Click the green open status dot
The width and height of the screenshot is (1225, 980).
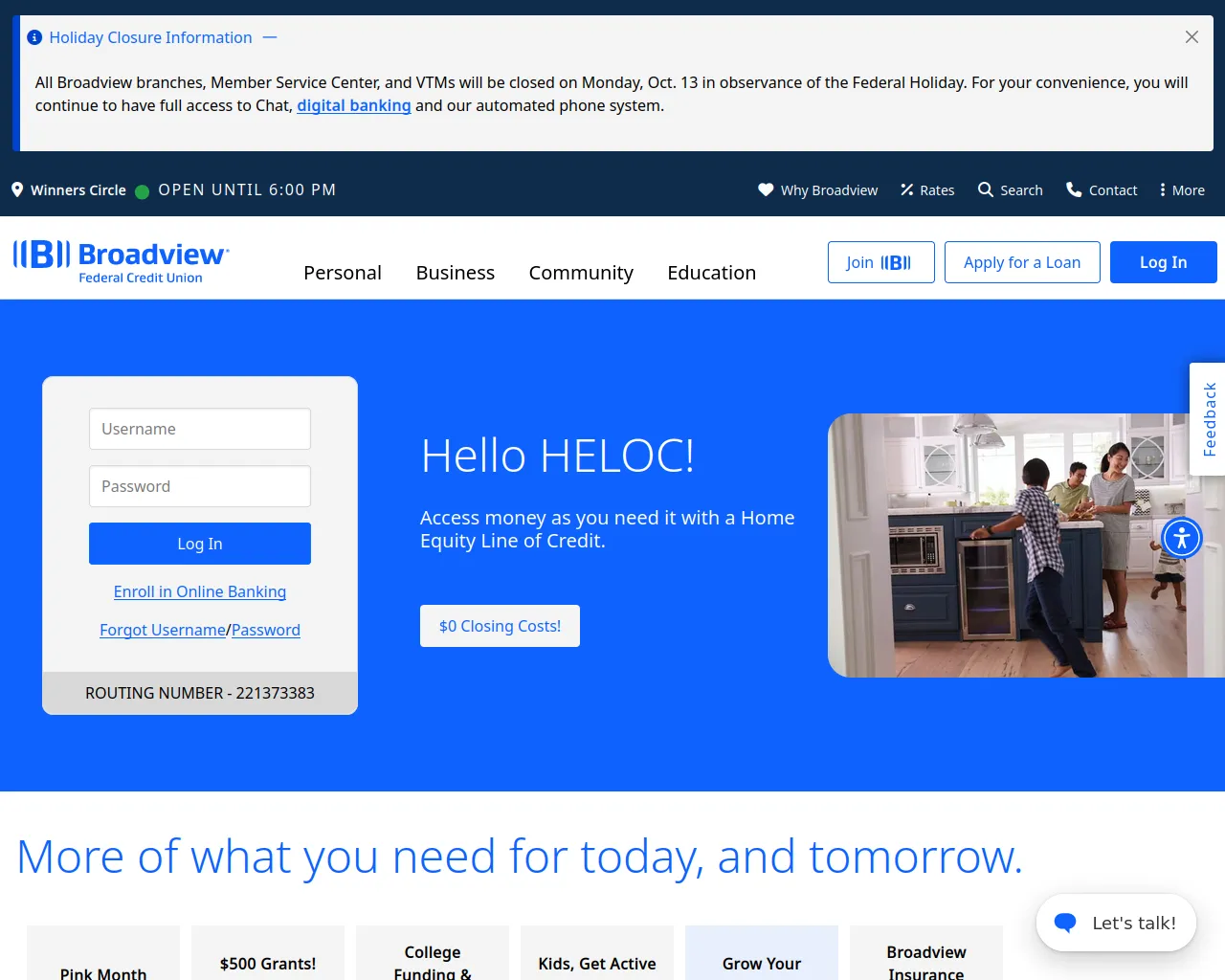coord(143,191)
